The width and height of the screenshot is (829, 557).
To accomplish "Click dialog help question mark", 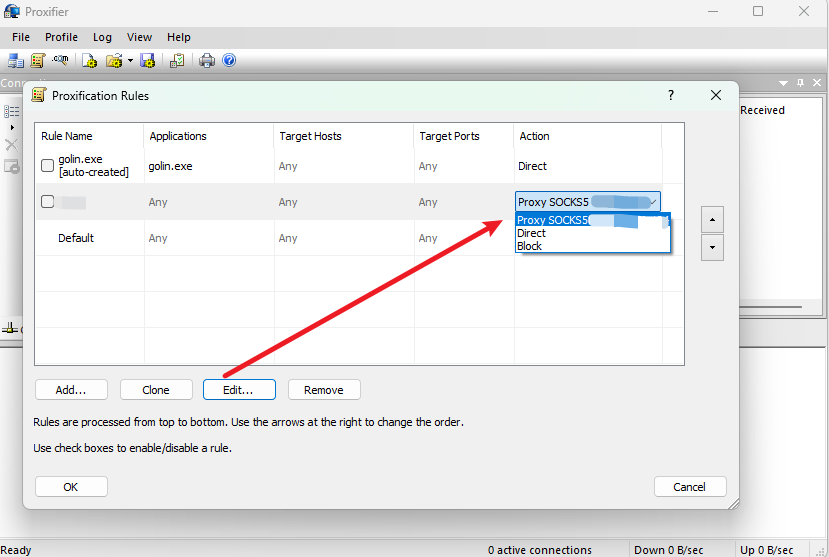I will click(x=671, y=95).
